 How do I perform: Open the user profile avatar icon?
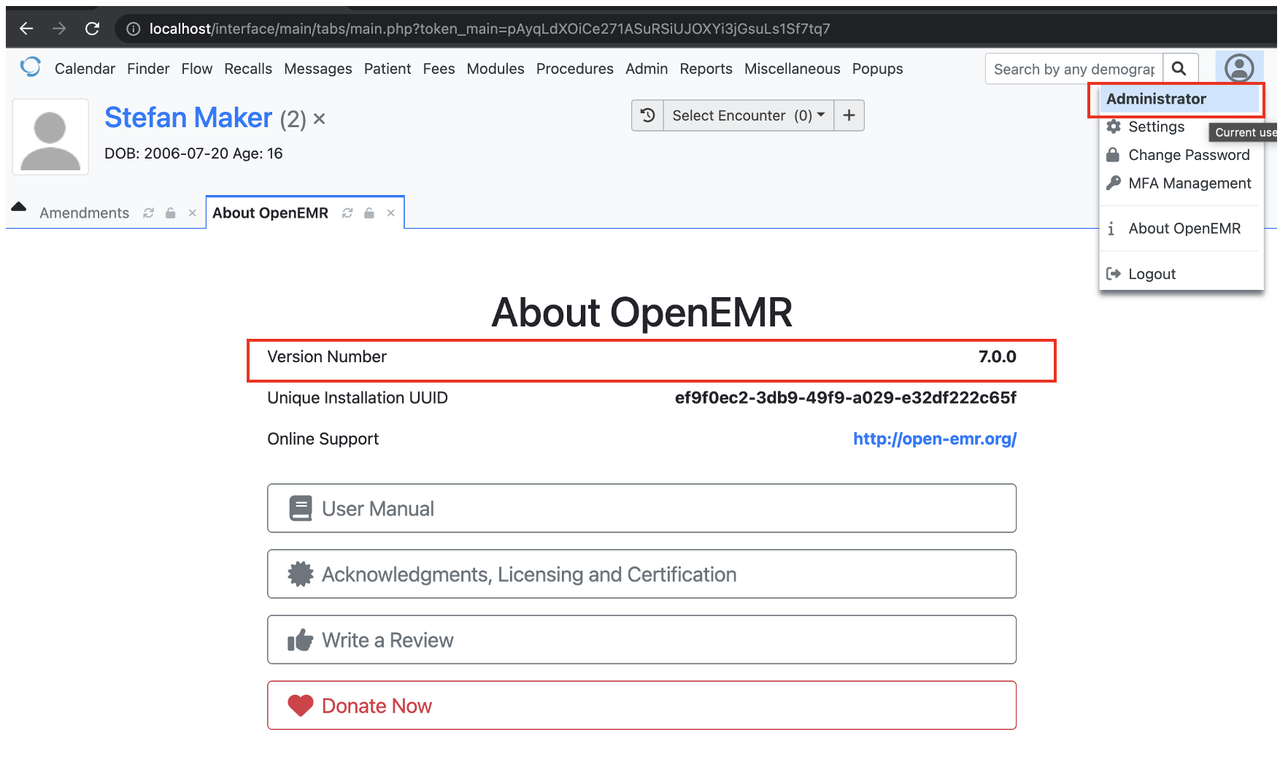1239,68
